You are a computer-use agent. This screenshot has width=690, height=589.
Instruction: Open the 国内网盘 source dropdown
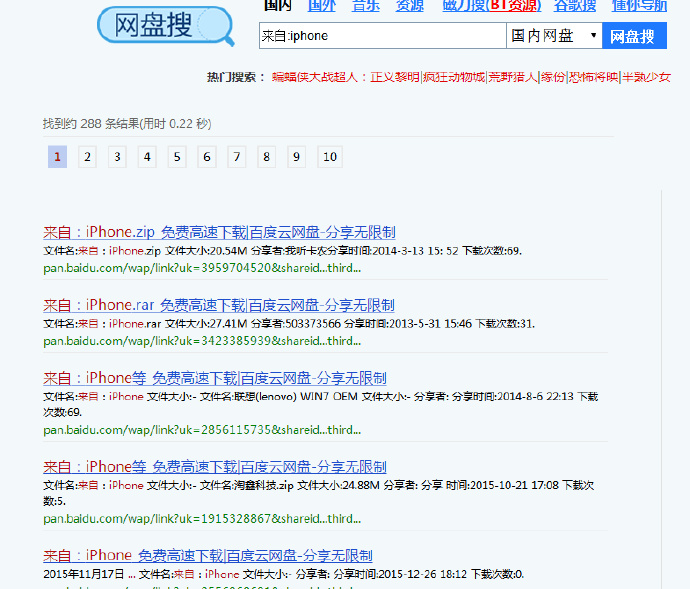coord(554,36)
